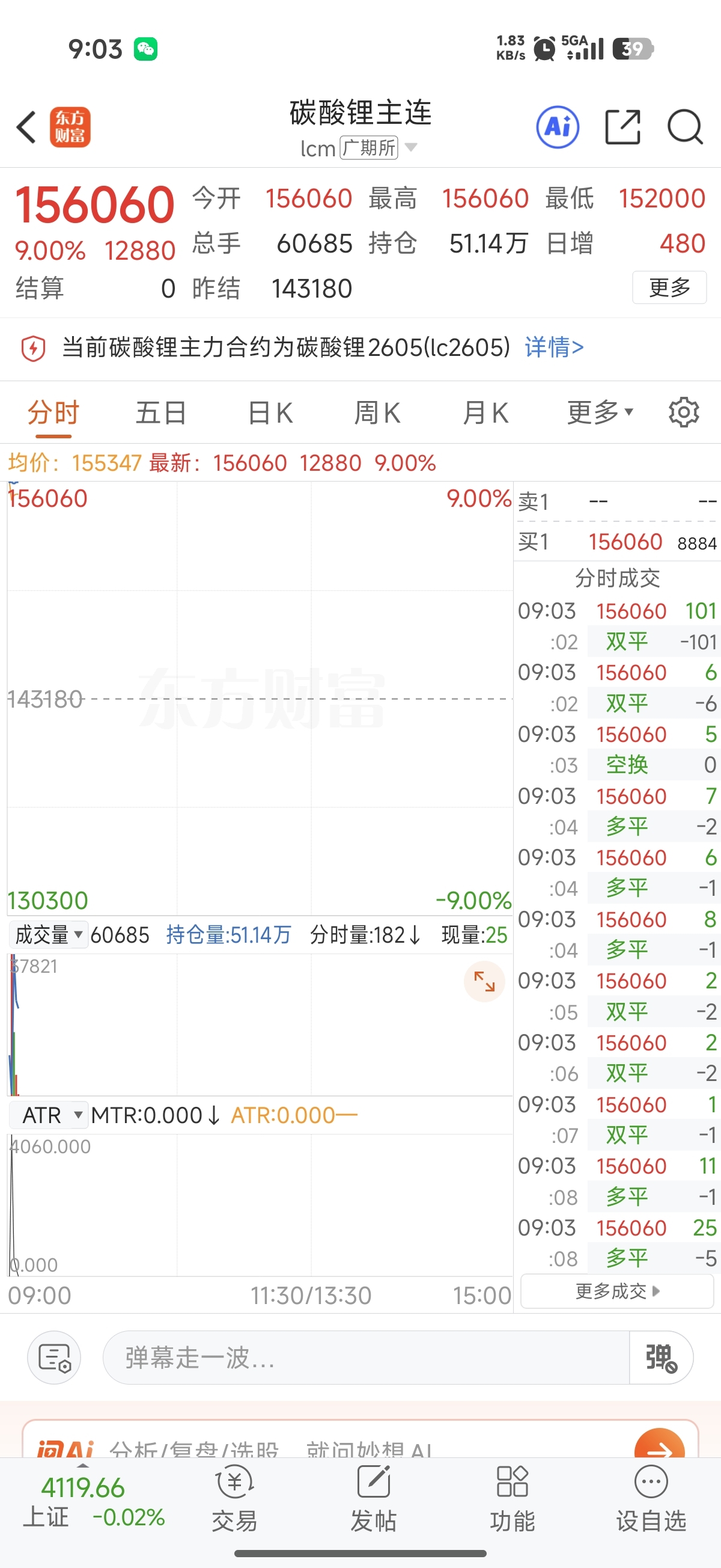Tap the 更多成交 button

click(x=617, y=1291)
